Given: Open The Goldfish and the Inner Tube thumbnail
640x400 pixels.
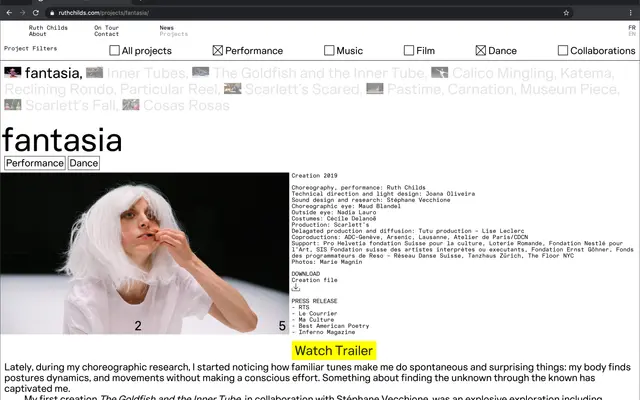Looking at the screenshot, I should [200, 72].
